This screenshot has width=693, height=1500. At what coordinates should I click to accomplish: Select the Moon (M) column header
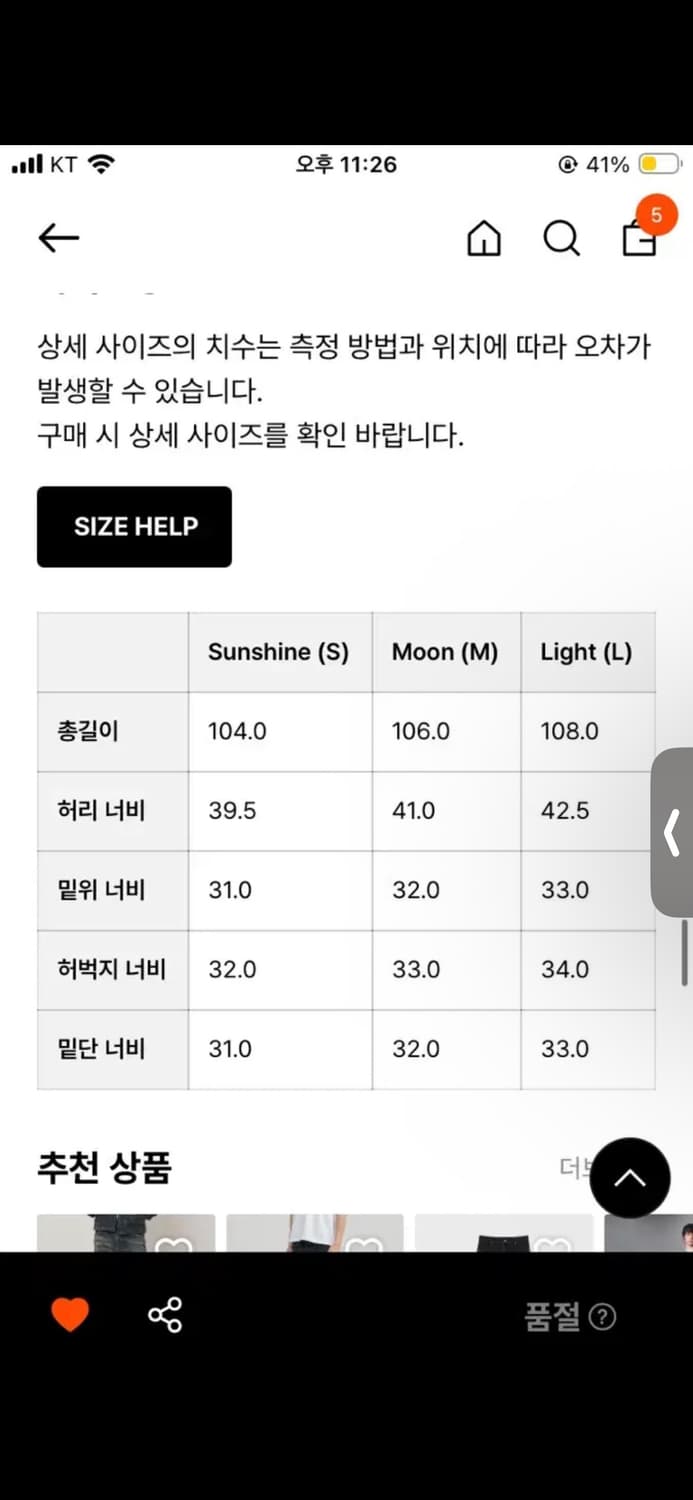pos(446,651)
